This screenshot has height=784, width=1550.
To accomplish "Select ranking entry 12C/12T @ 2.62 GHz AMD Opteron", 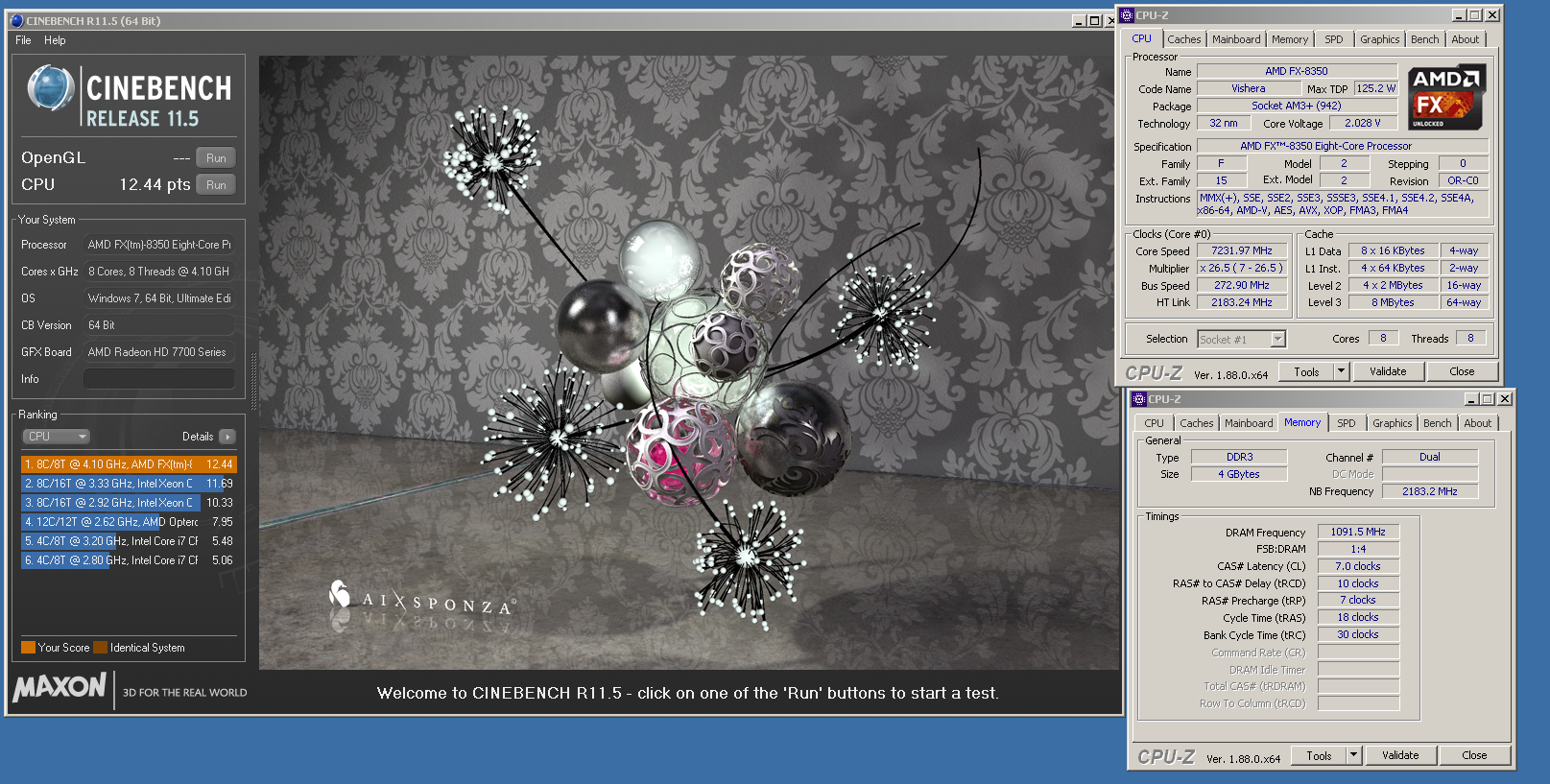I will (129, 522).
